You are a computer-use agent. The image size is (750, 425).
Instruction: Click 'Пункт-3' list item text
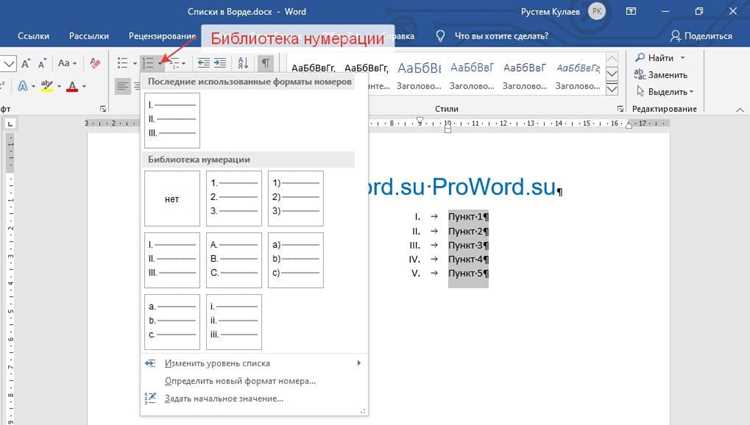click(466, 245)
